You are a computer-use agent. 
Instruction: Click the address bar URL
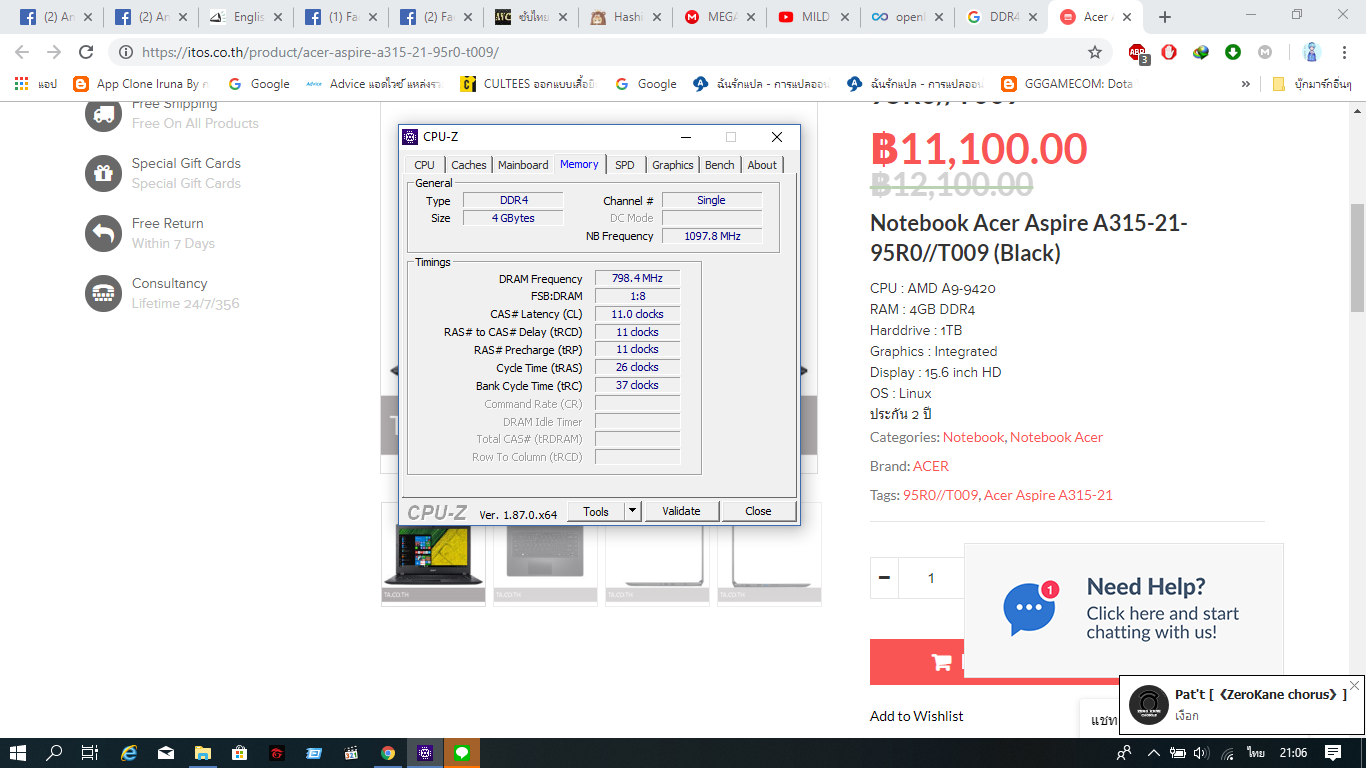(x=320, y=52)
